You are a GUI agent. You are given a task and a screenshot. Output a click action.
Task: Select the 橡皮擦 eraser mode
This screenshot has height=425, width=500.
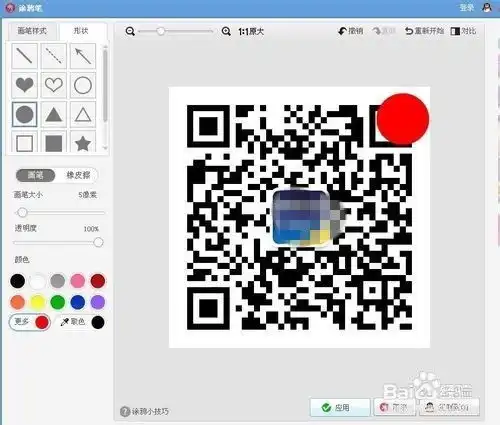(x=78, y=175)
